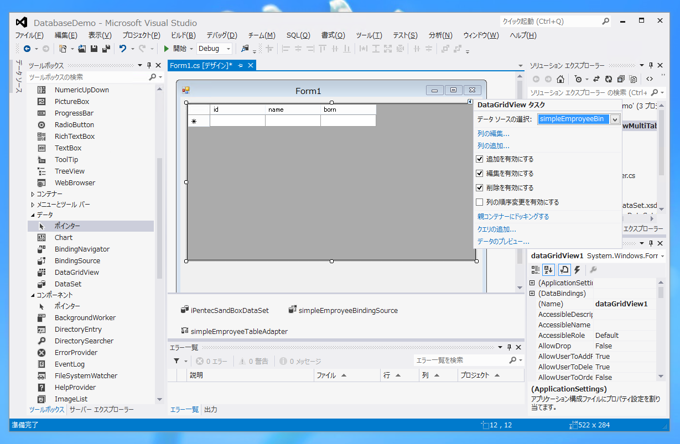Select the DataSet toolbox item
Viewport: 680px width, 444px height.
(68, 284)
